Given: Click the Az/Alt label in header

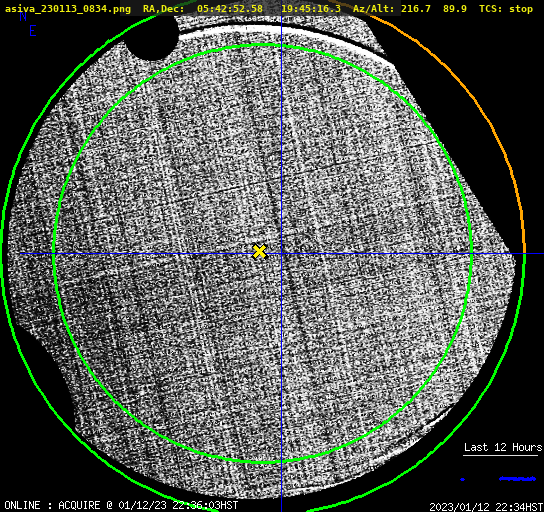Looking at the screenshot, I should tap(374, 9).
